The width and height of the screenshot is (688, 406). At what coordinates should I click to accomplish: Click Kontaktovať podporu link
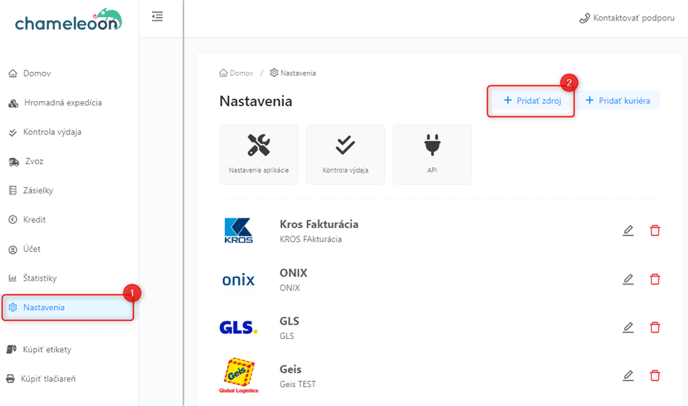pyautogui.click(x=627, y=18)
